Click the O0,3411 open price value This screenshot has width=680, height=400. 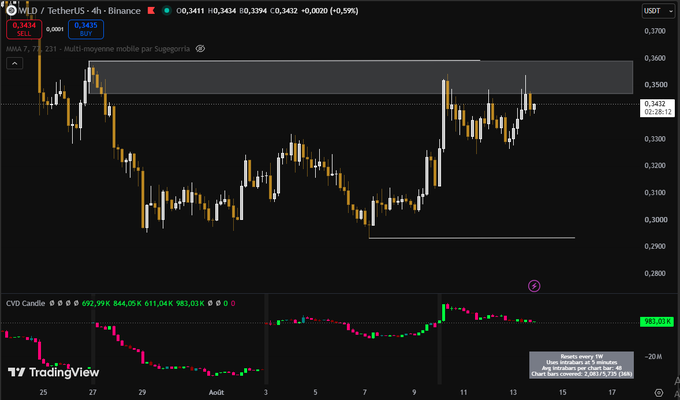point(190,11)
